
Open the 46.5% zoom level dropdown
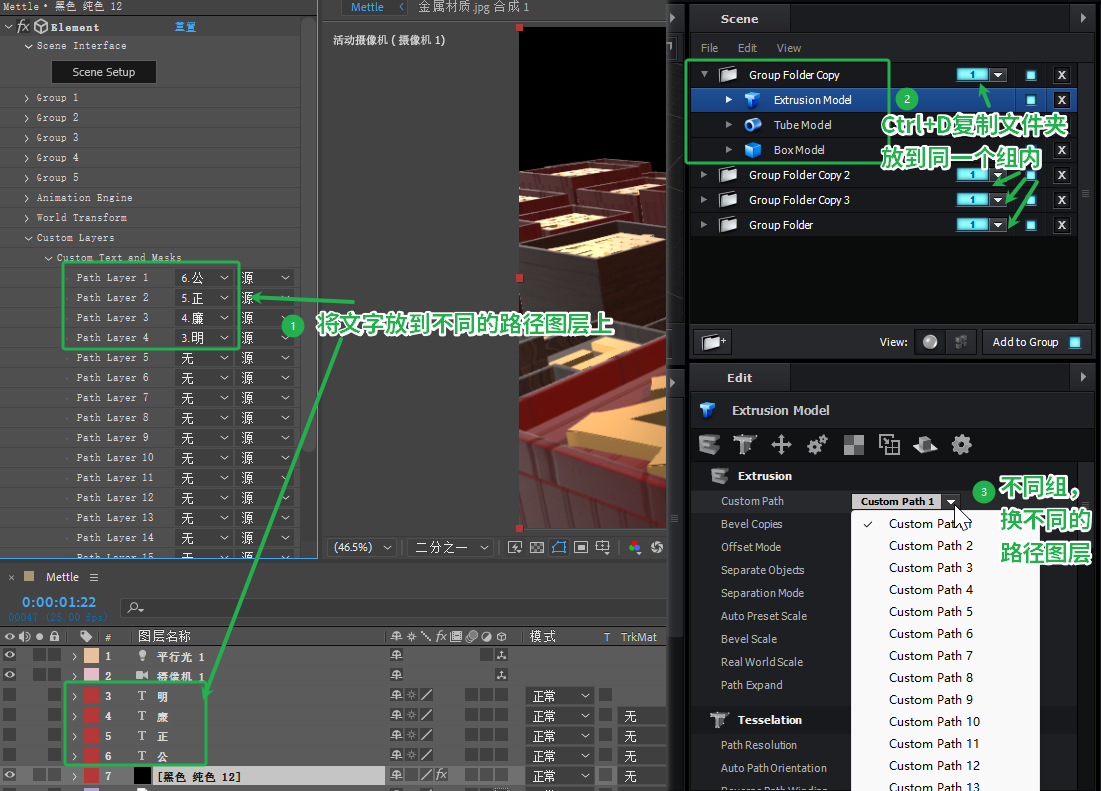(x=362, y=547)
